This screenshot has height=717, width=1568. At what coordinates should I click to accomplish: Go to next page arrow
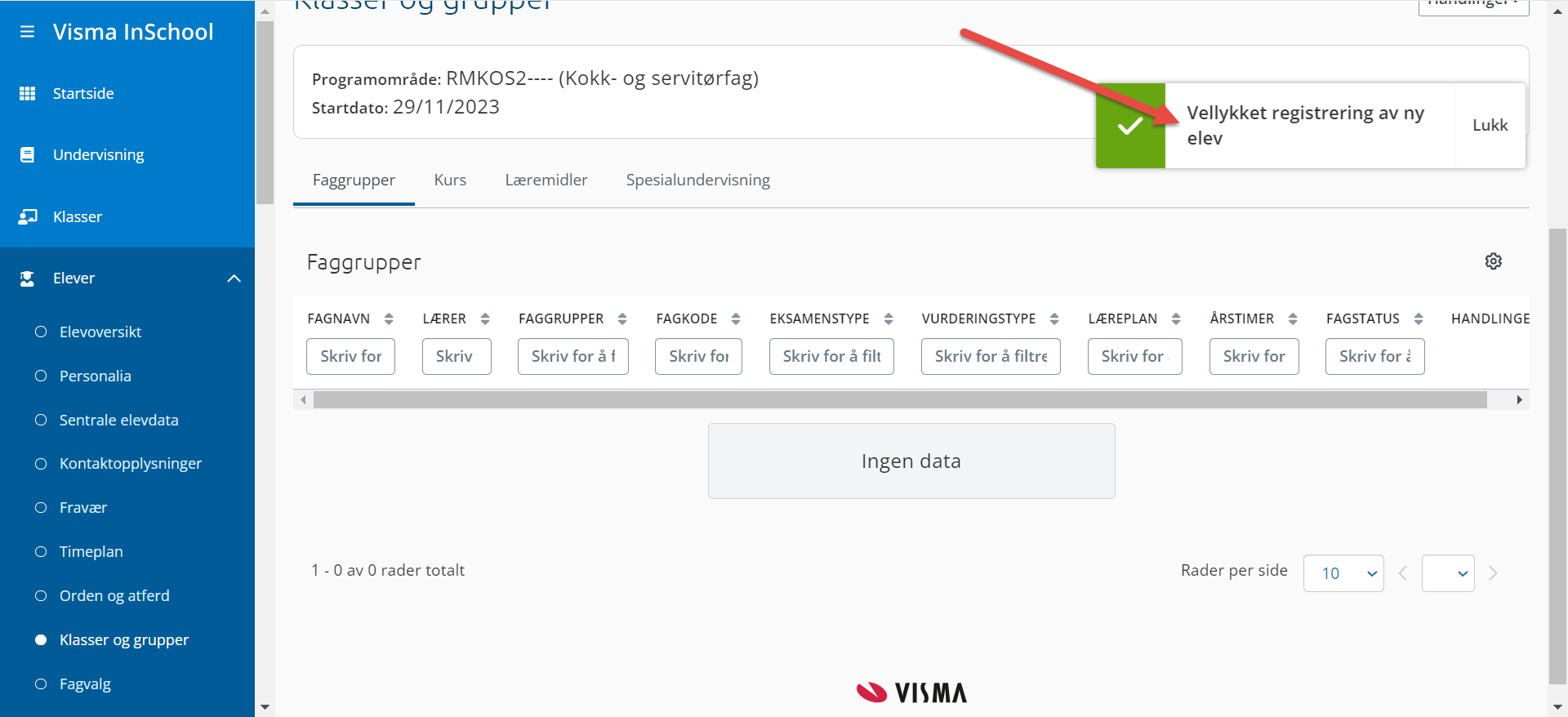[1493, 573]
